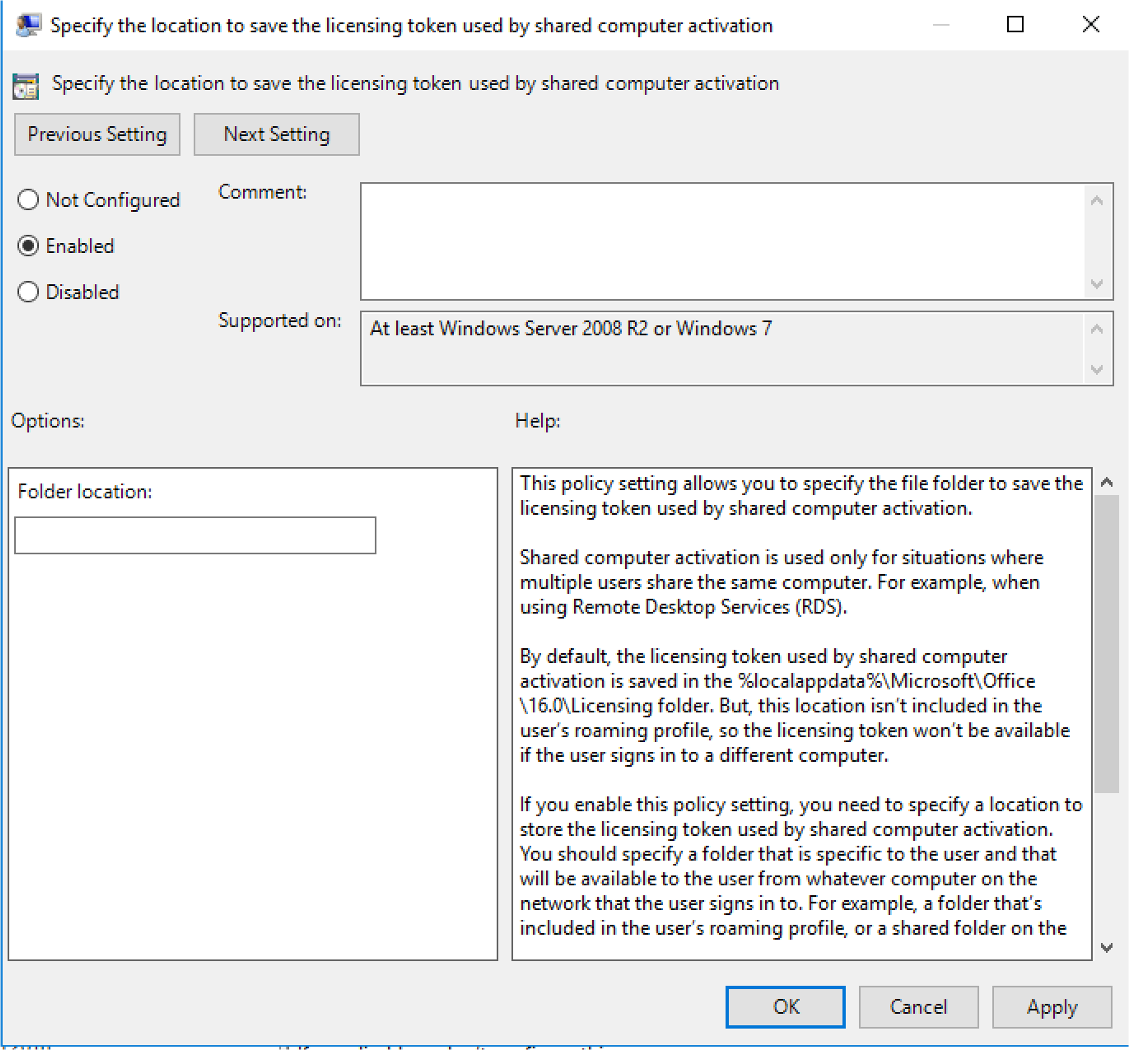Click the policy setting icon beside the heading
Screen dimensions: 1129x1050
point(27,85)
